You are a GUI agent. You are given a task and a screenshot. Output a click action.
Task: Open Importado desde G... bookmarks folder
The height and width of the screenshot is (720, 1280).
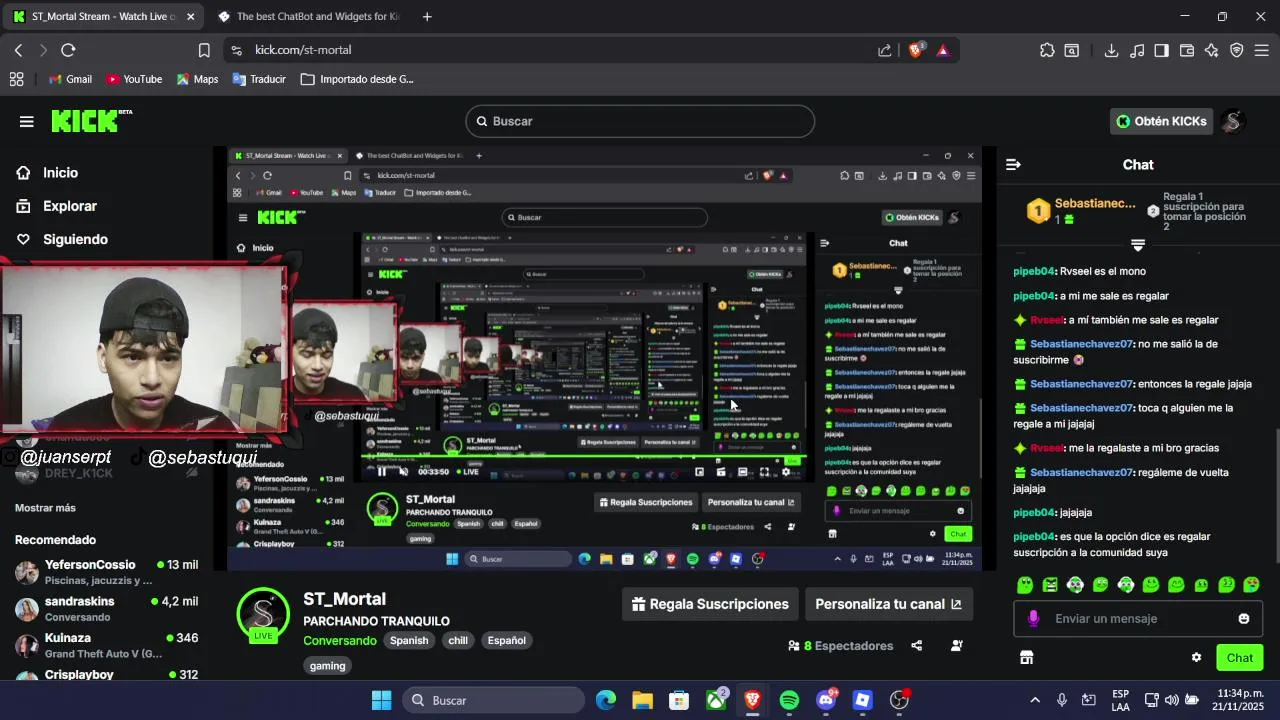357,79
